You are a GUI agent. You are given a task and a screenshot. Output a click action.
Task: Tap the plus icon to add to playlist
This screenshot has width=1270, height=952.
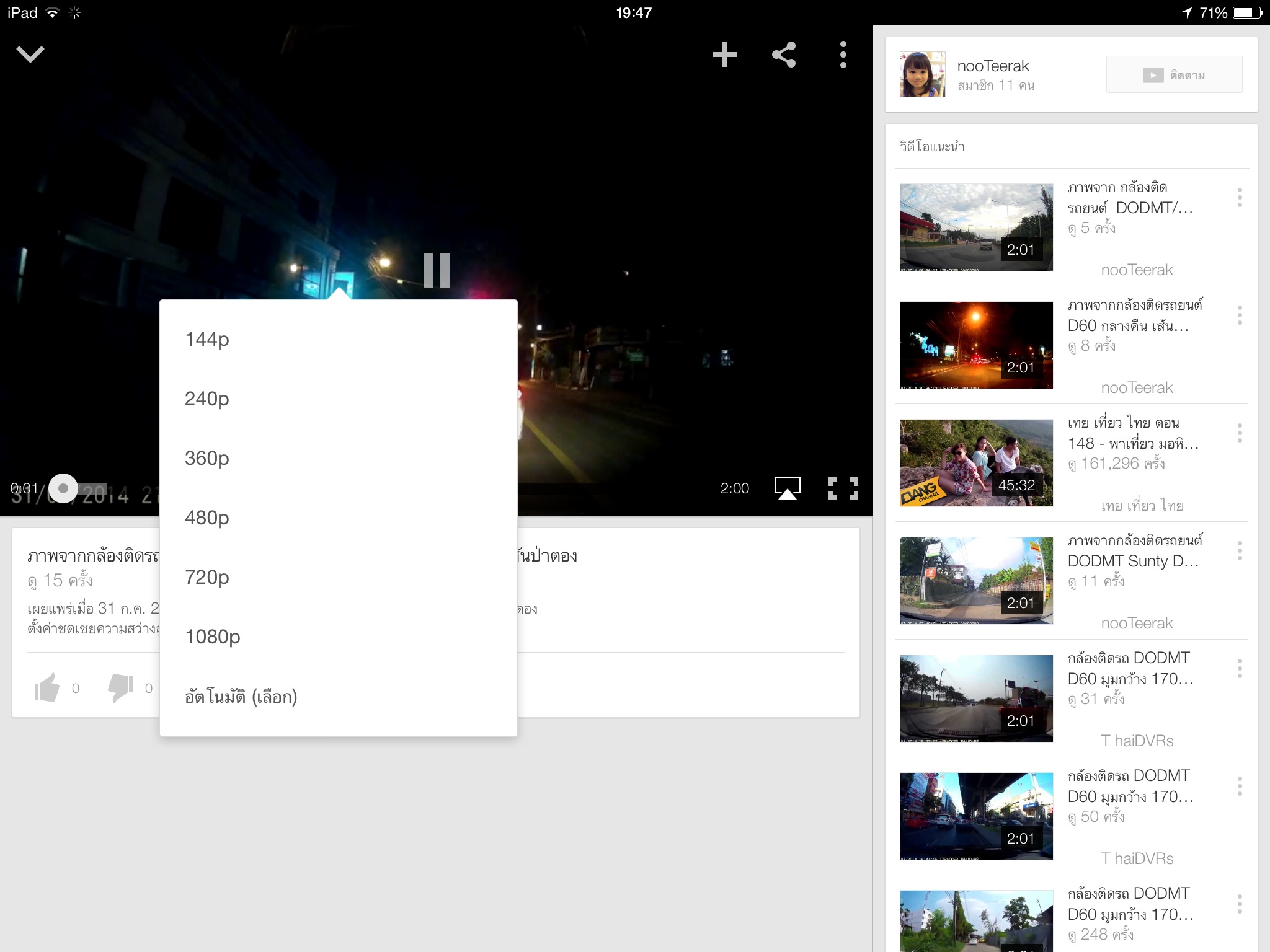click(x=724, y=55)
